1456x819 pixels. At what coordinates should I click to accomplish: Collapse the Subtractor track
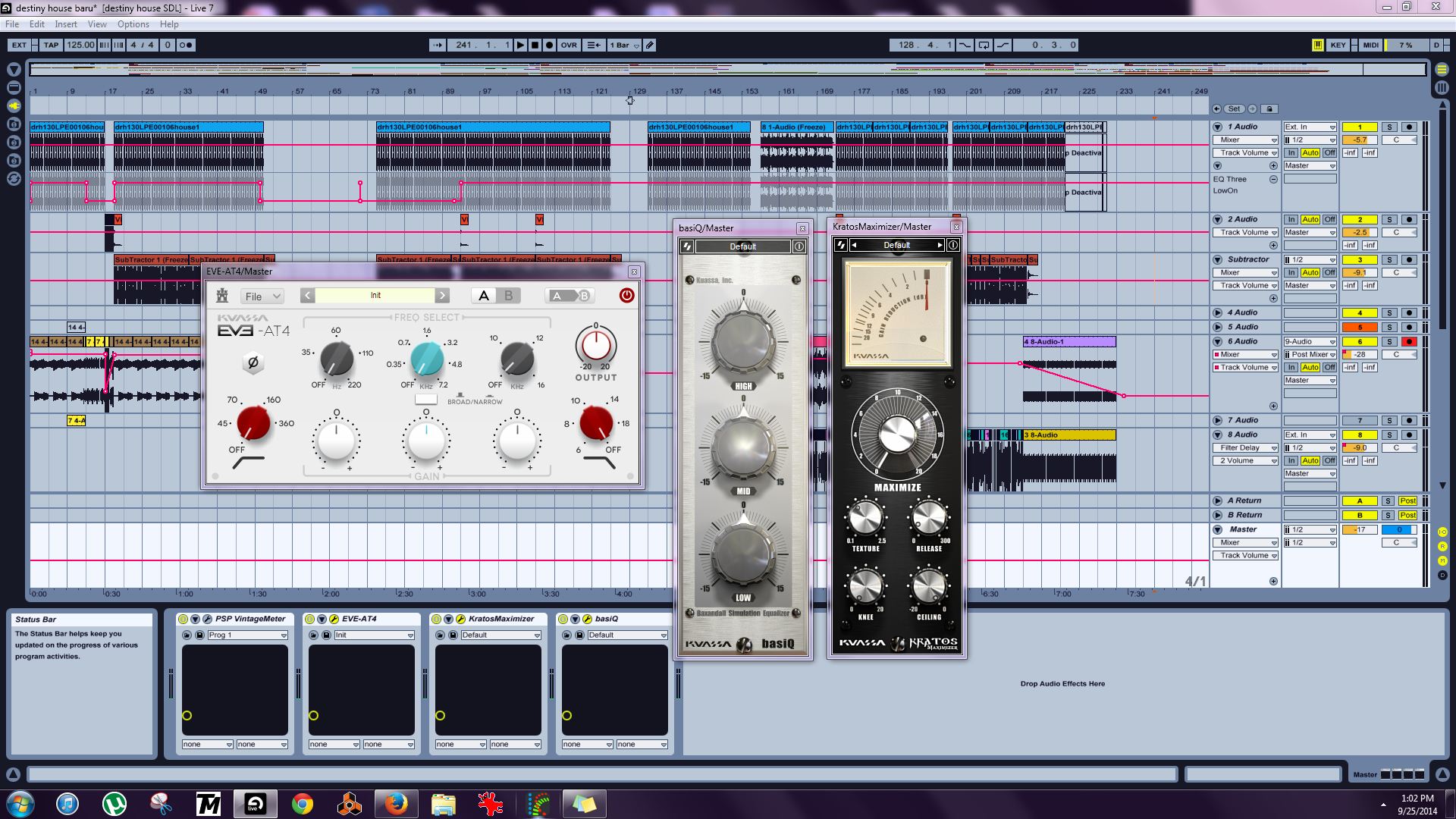(x=1218, y=259)
